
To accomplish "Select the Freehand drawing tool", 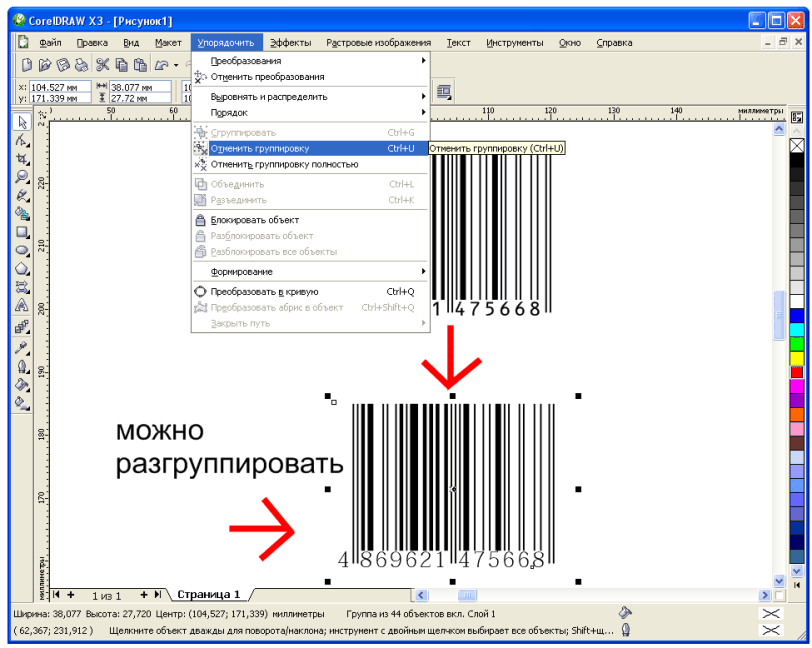I will coord(22,195).
